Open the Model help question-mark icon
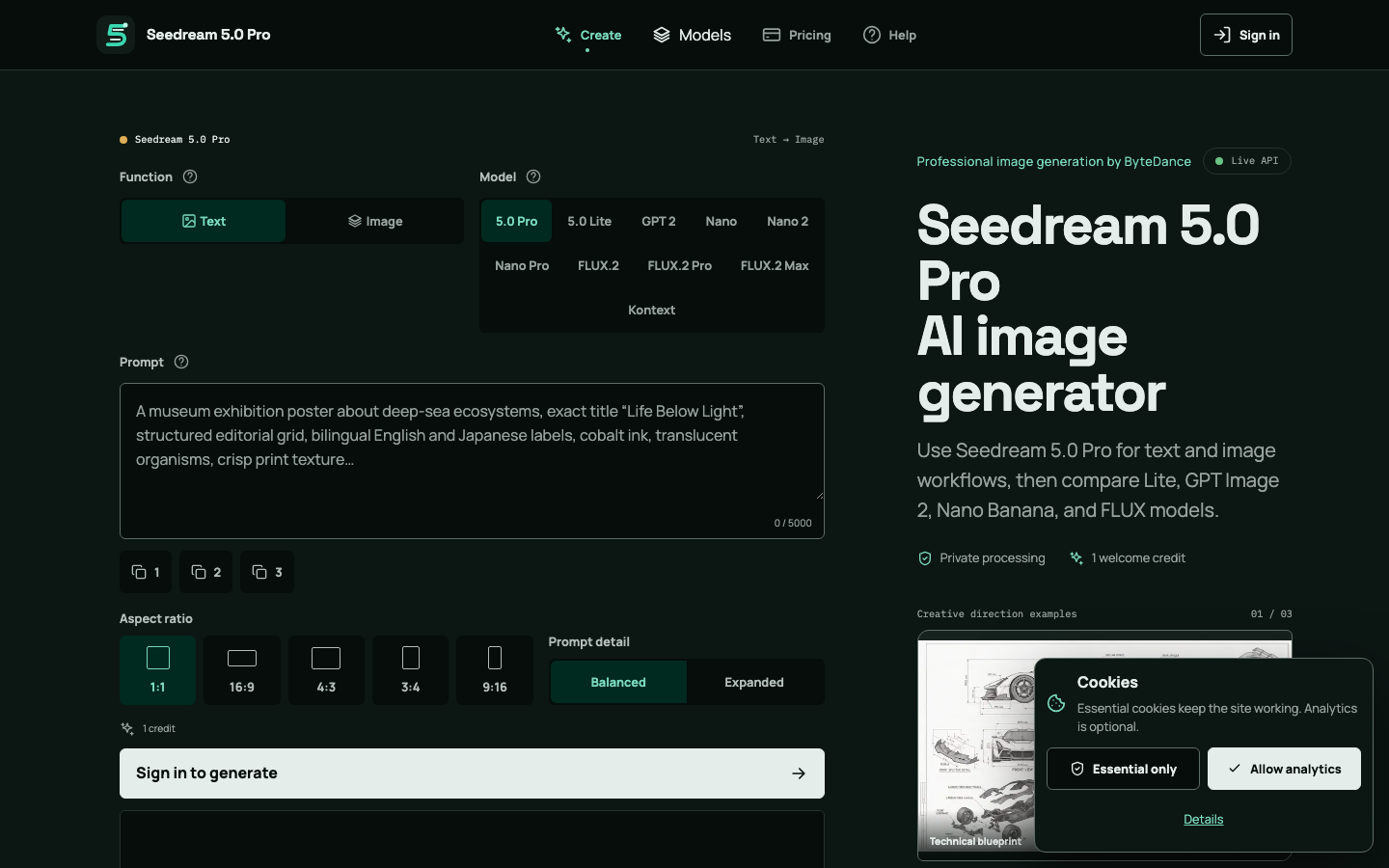 coord(533,176)
